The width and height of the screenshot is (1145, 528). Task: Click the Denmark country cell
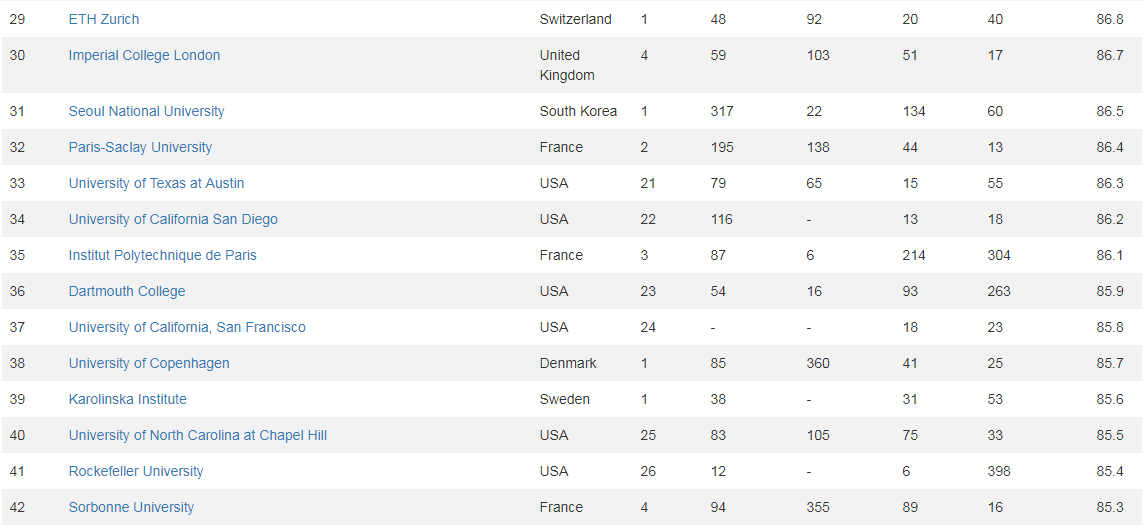568,363
